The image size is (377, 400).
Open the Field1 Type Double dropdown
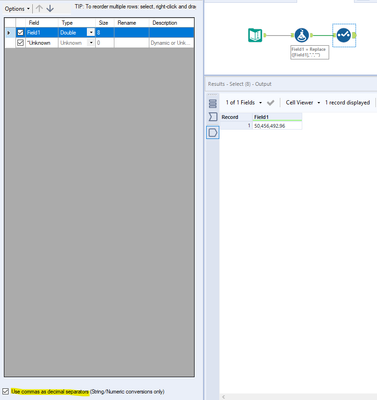(x=91, y=33)
